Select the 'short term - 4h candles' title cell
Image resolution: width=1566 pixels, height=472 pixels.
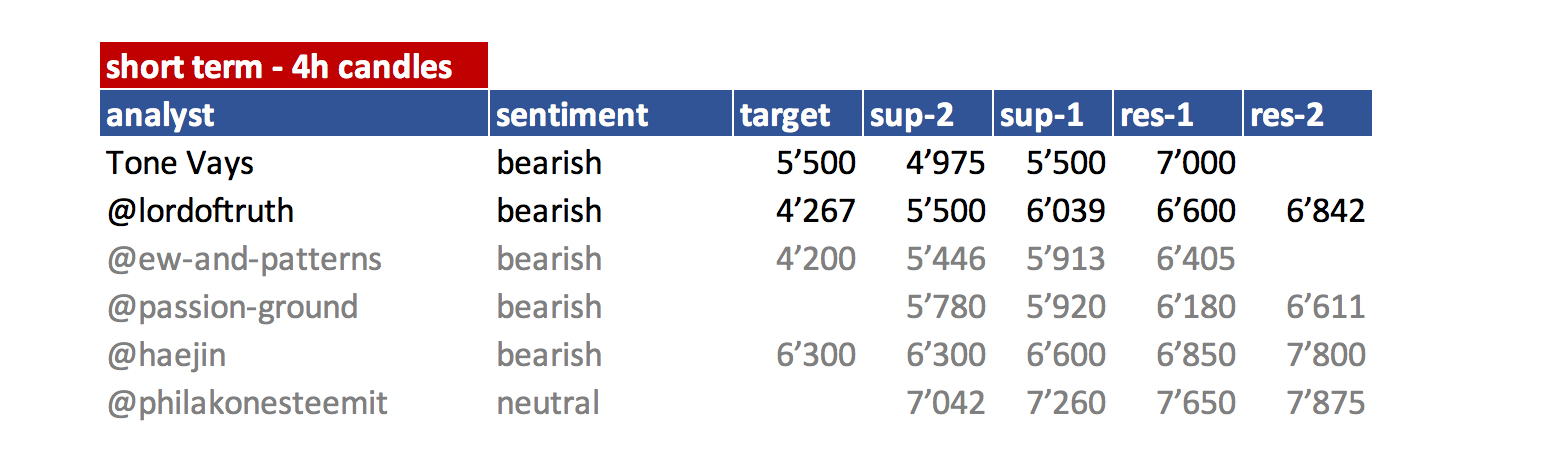click(294, 66)
